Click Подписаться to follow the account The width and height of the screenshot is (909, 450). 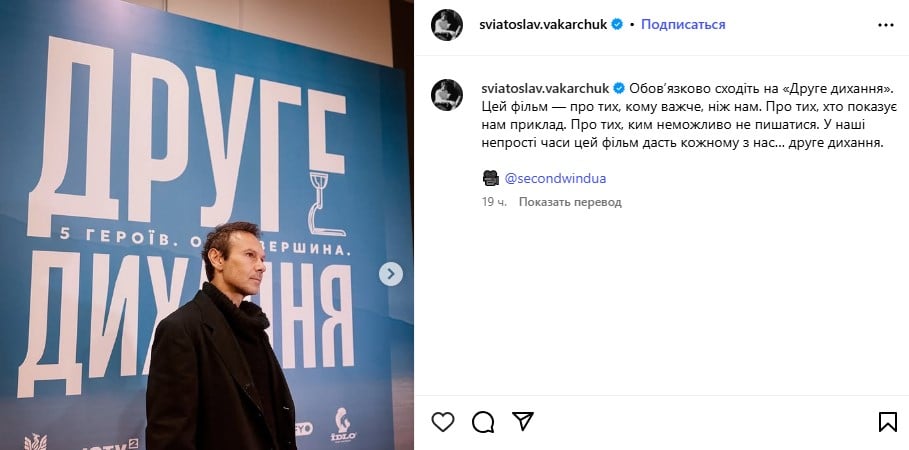683,24
